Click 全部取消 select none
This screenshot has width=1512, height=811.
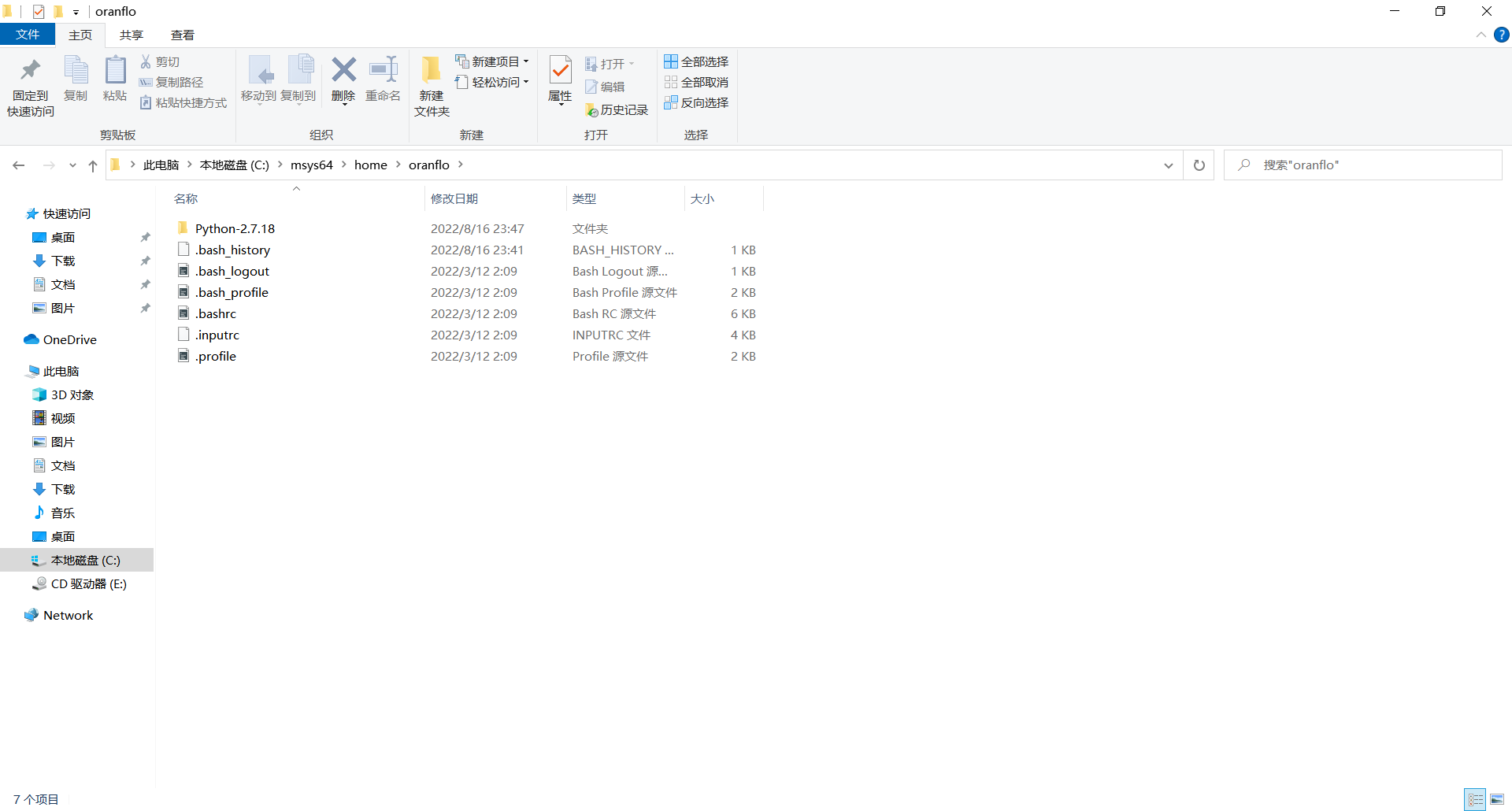[696, 82]
